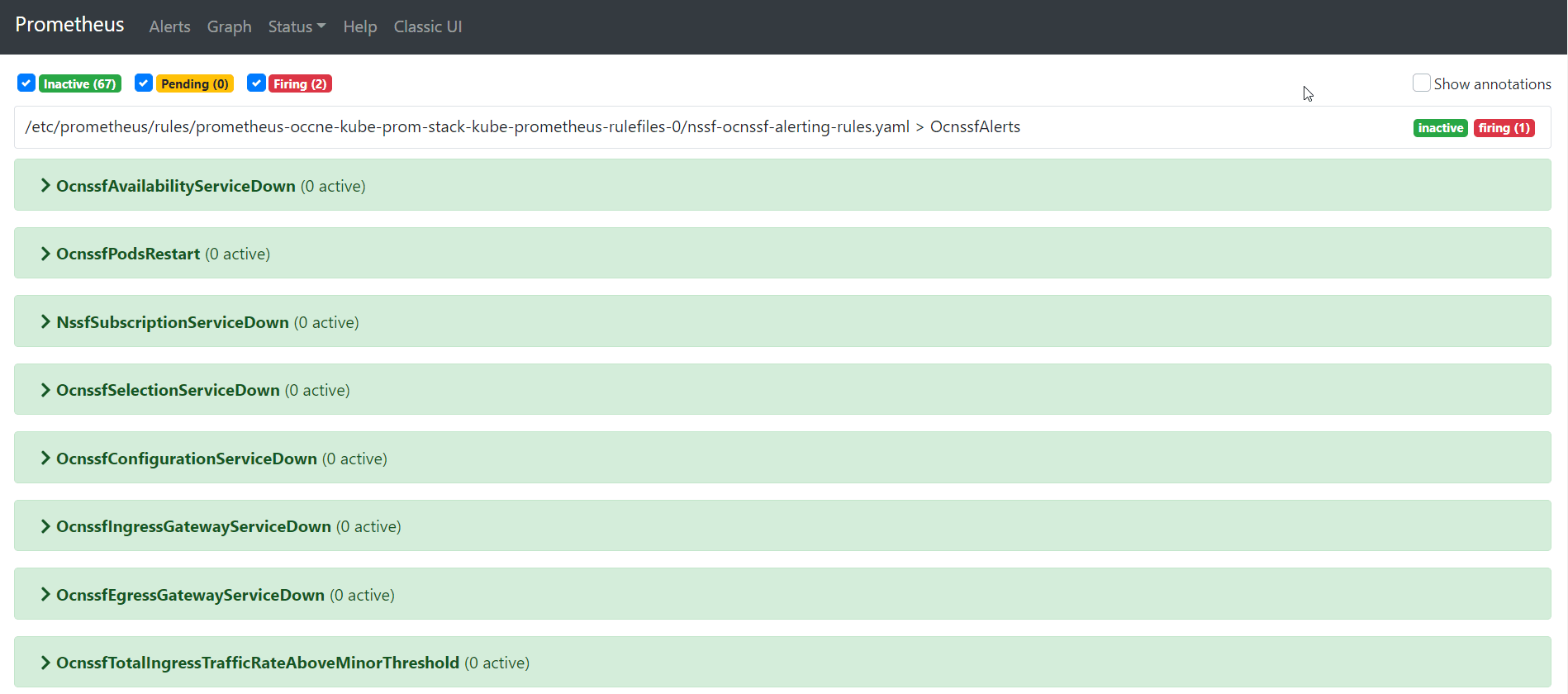
Task: Switch to the Classic UI
Action: pyautogui.click(x=427, y=26)
